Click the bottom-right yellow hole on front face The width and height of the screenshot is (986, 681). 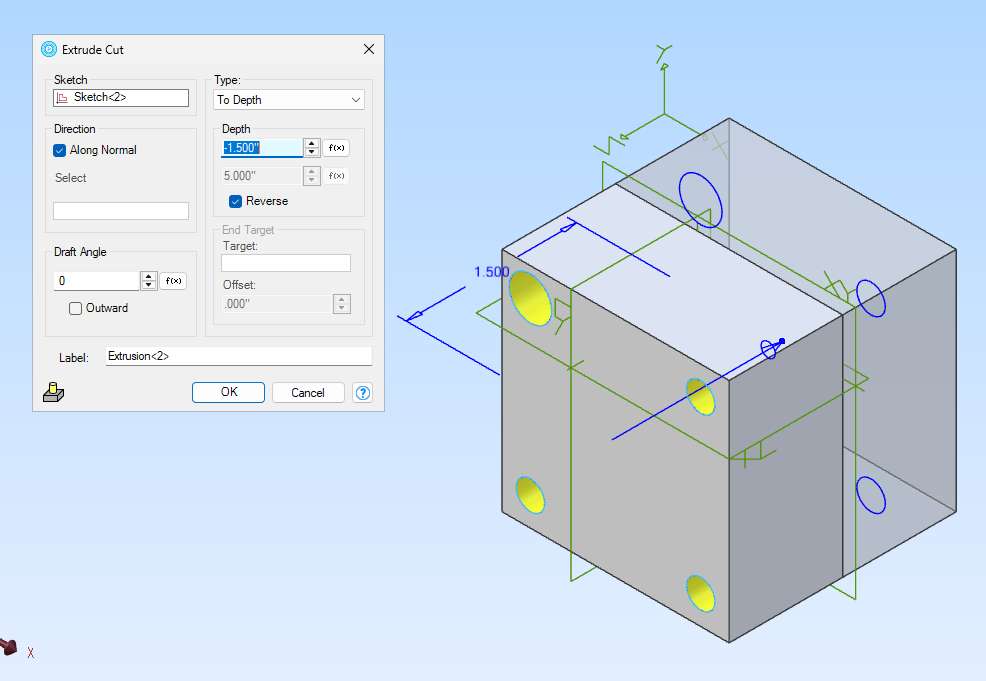tap(701, 593)
